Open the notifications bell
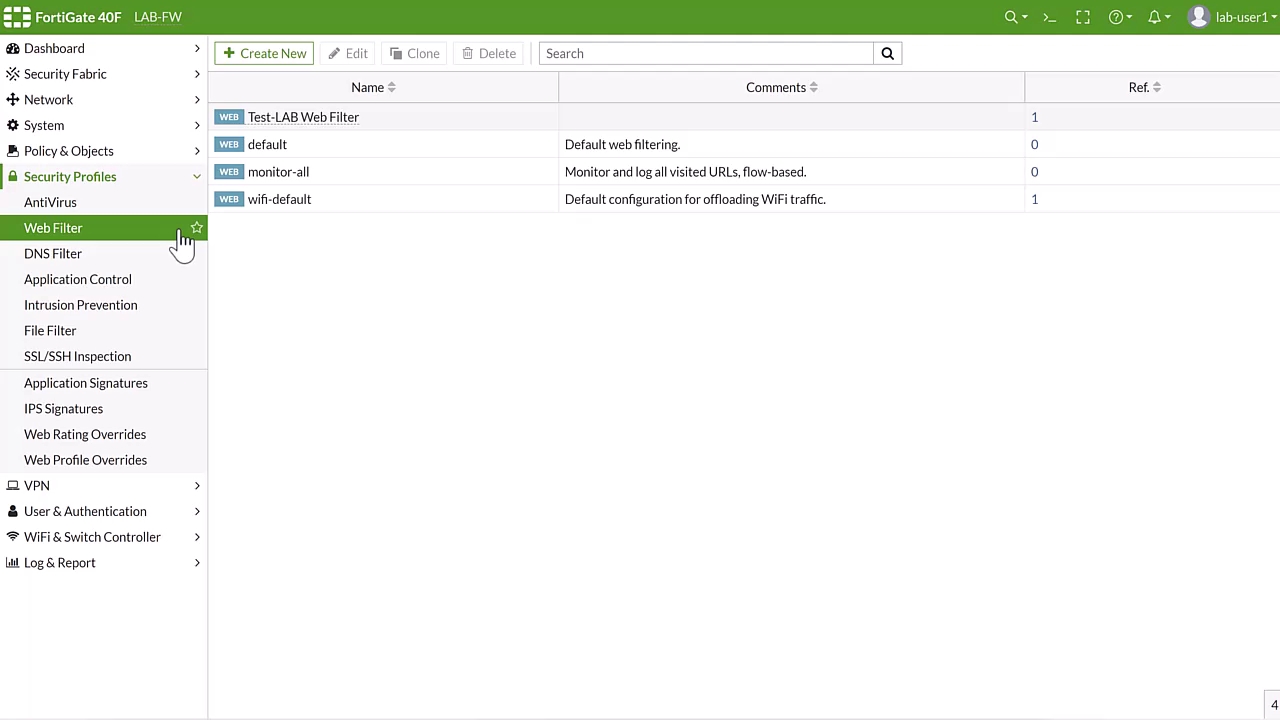 coord(1158,17)
